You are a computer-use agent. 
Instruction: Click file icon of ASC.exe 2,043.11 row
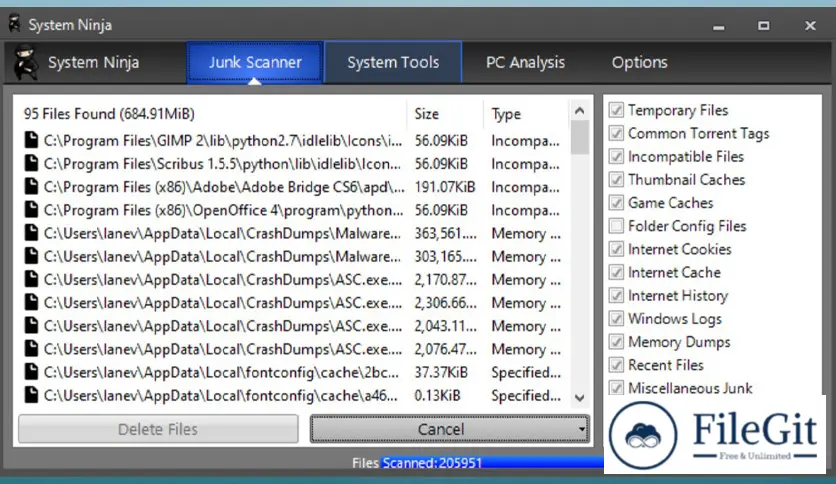(x=31, y=326)
